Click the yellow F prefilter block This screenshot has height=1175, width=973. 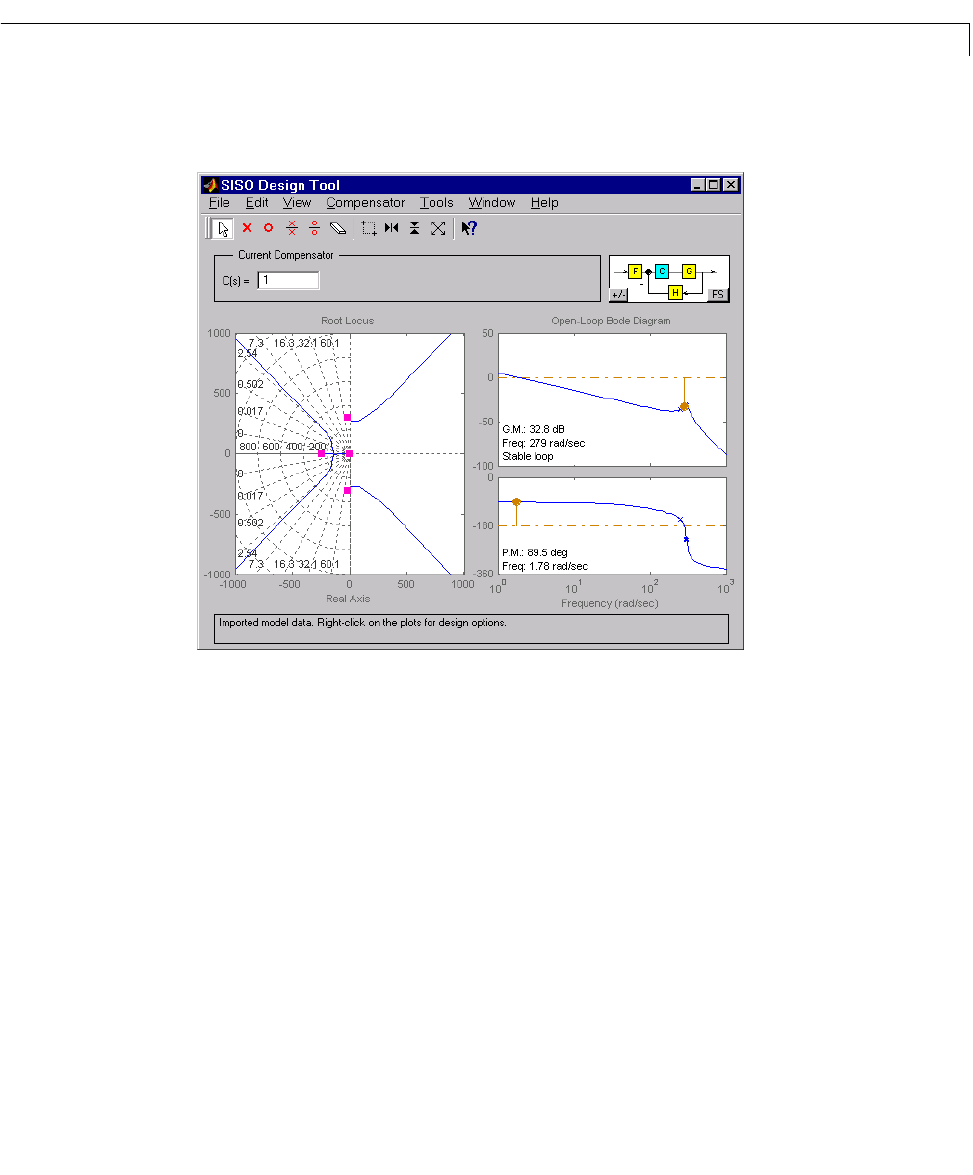click(x=635, y=271)
